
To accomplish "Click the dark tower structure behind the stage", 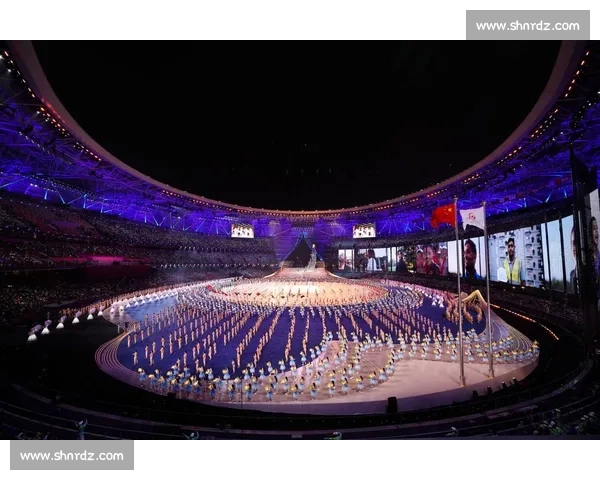I will click(x=301, y=253).
